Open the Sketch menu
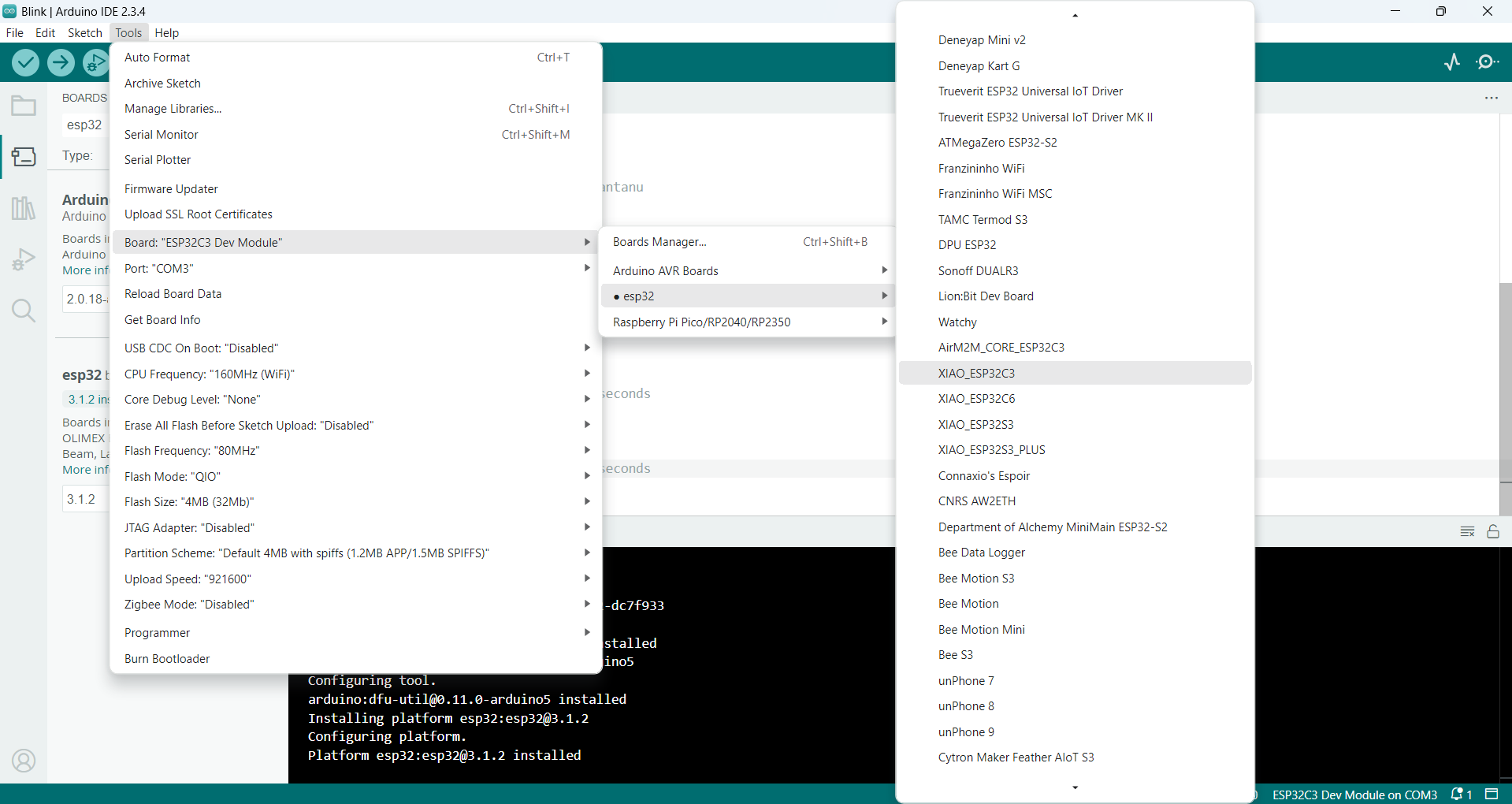 point(85,32)
